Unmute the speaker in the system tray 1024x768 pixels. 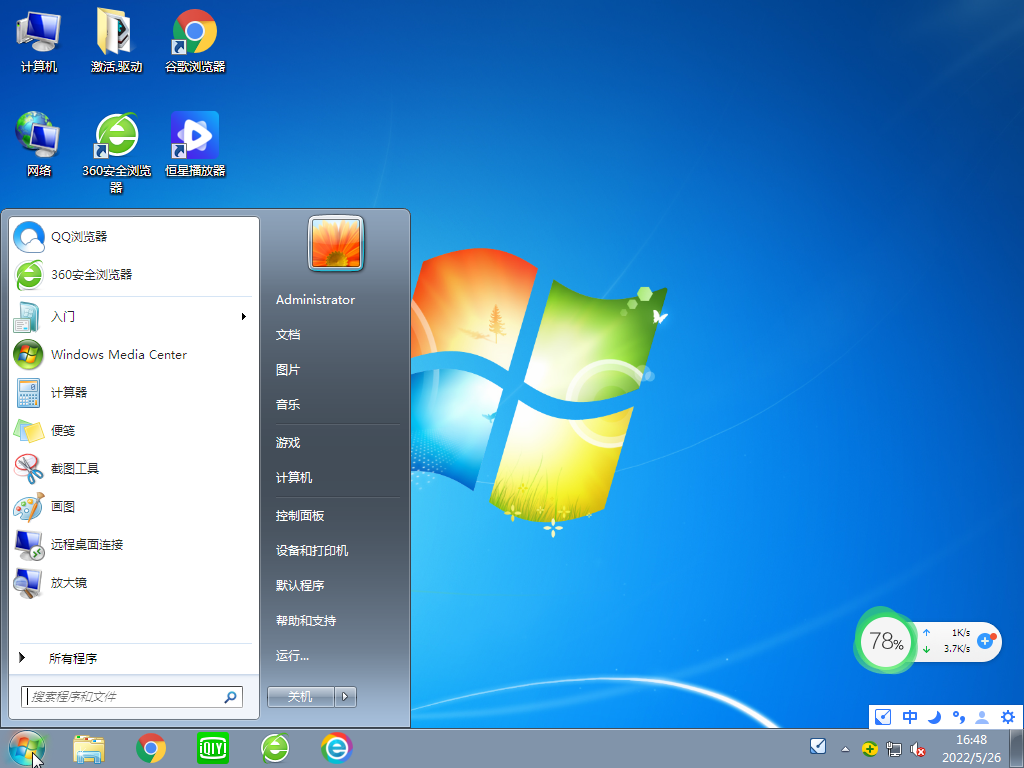(x=919, y=748)
